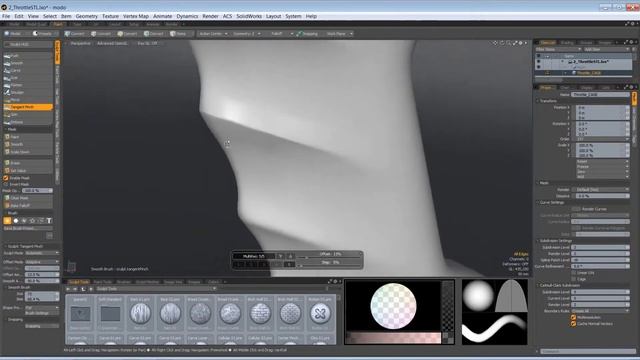Screen dimensions: 640x360
Task: Click the viewport maximize icon at top right
Action: (x=515, y=43)
